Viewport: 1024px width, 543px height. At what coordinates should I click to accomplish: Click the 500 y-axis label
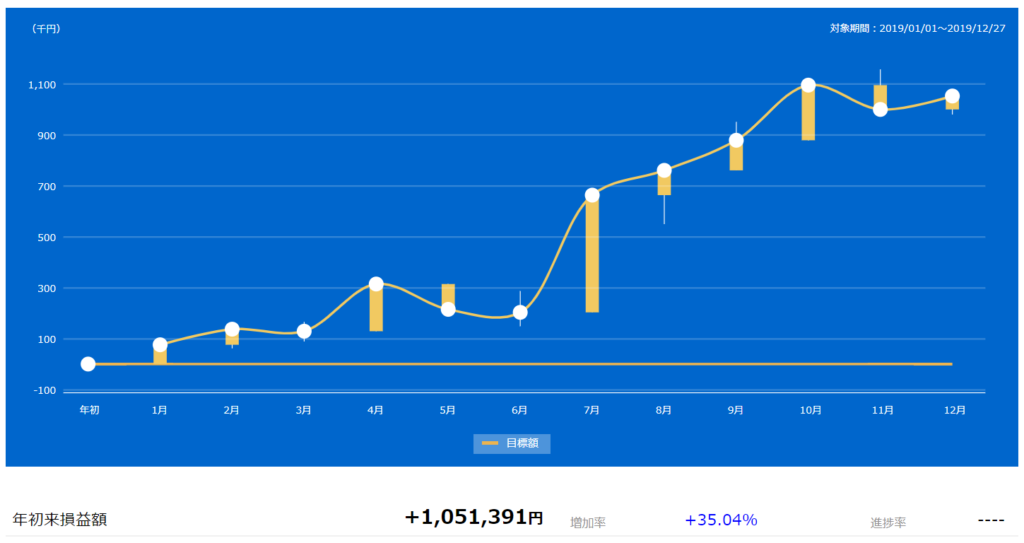point(47,238)
